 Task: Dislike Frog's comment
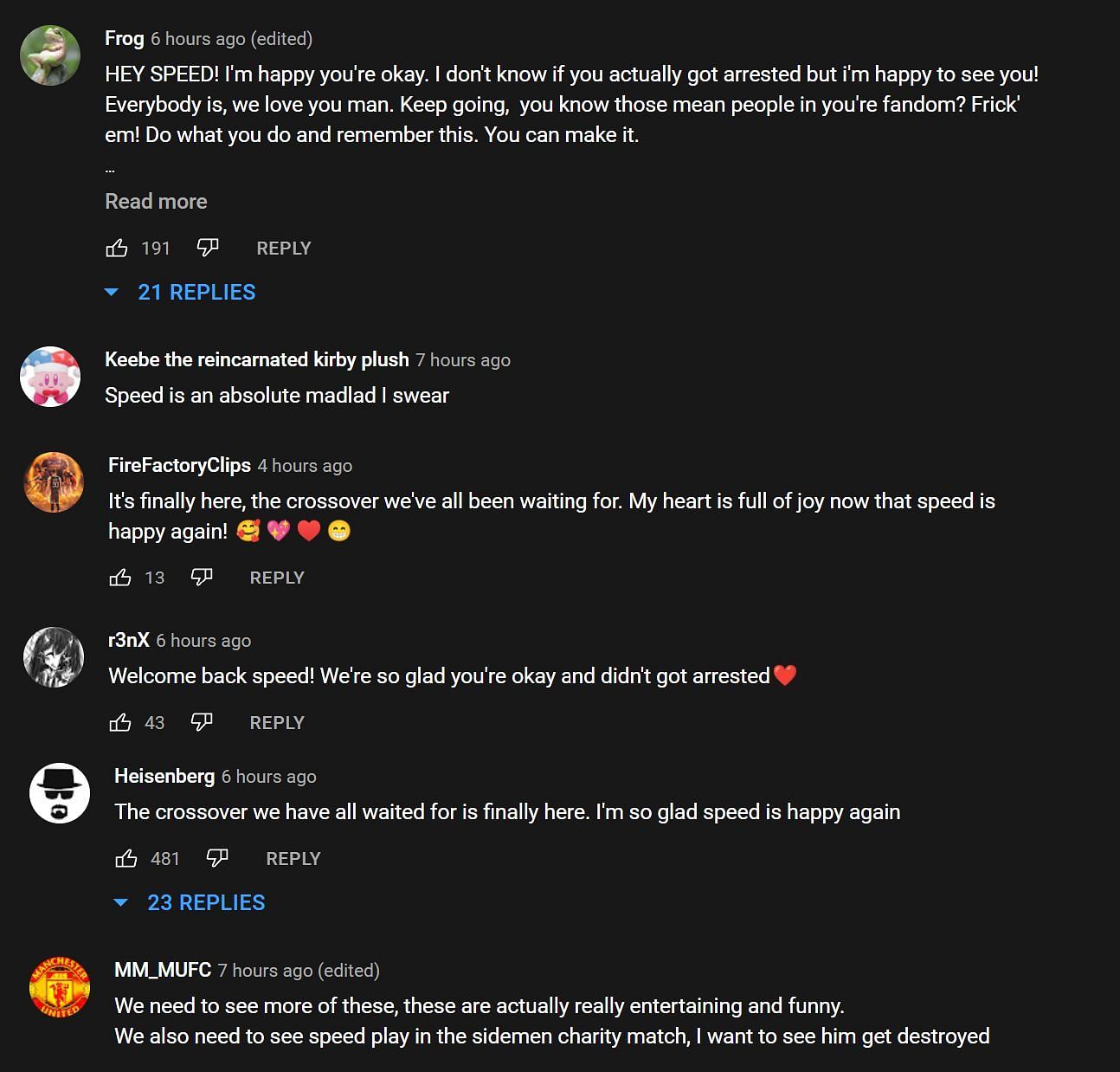click(x=208, y=249)
